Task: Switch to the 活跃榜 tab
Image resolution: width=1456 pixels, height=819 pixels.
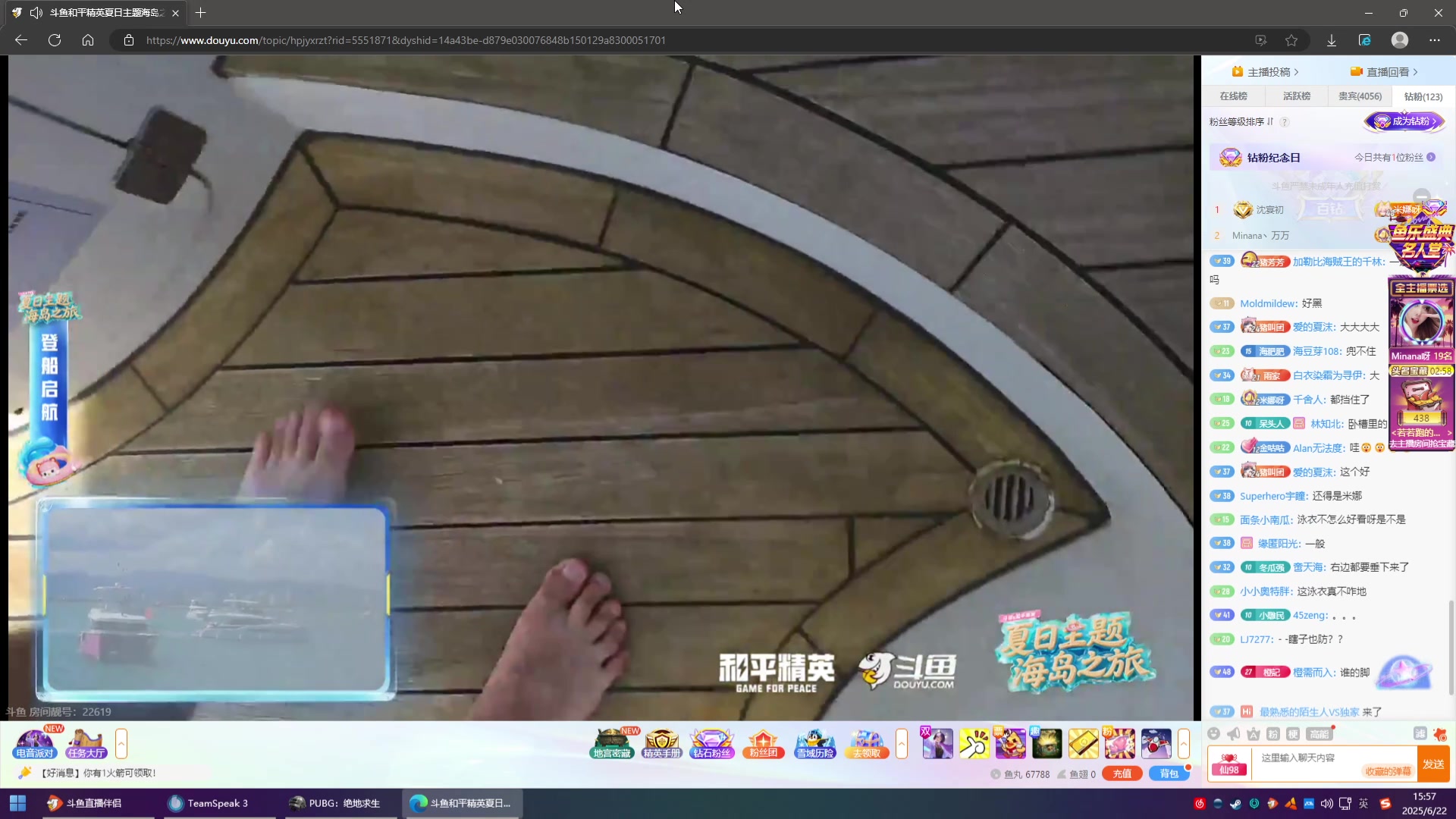Action: [1297, 96]
